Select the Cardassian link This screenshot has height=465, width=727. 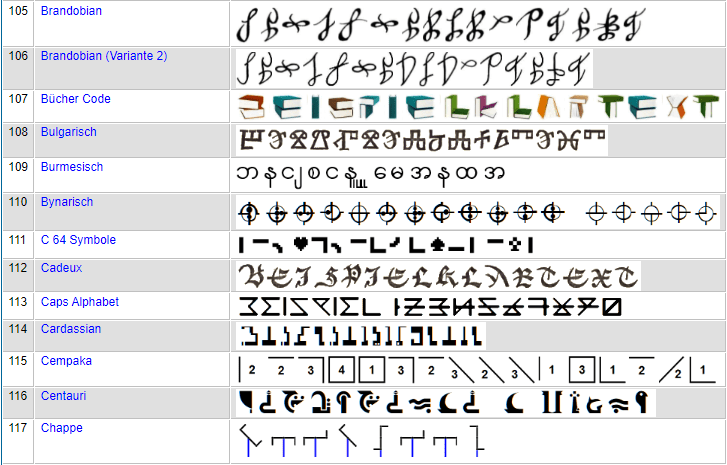(70, 328)
